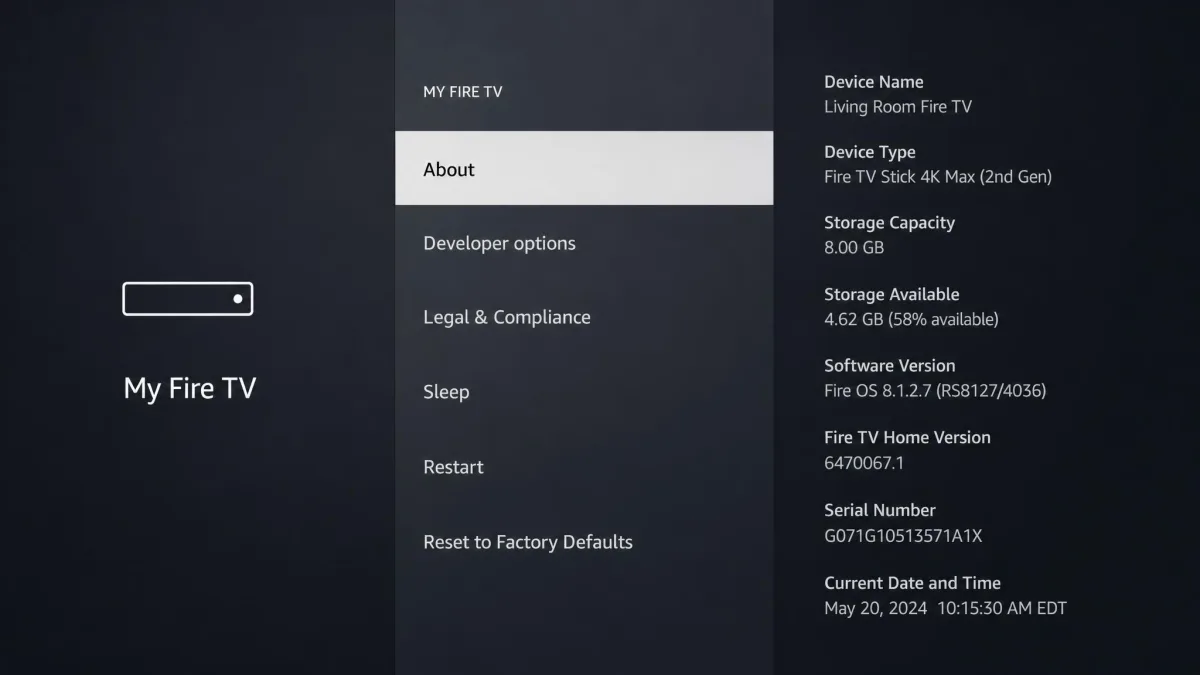Click the Fire TV device icon
This screenshot has height=675, width=1200.
point(188,299)
